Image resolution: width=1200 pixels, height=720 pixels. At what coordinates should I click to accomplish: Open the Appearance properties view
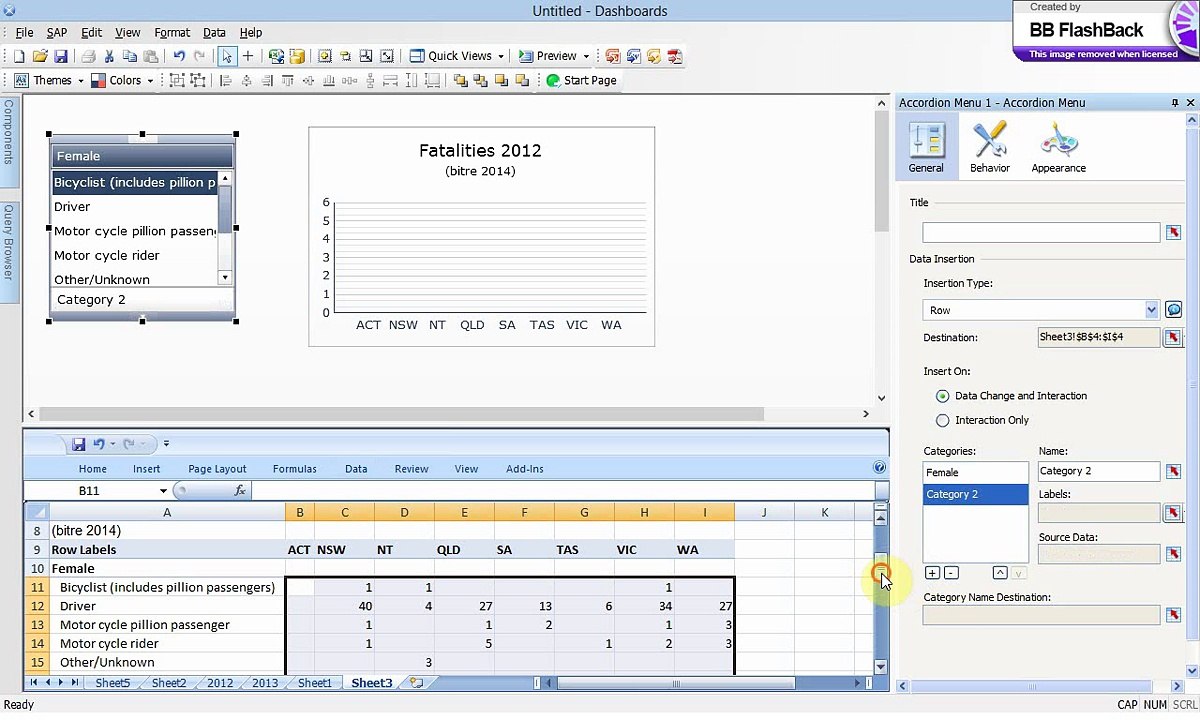(1058, 147)
